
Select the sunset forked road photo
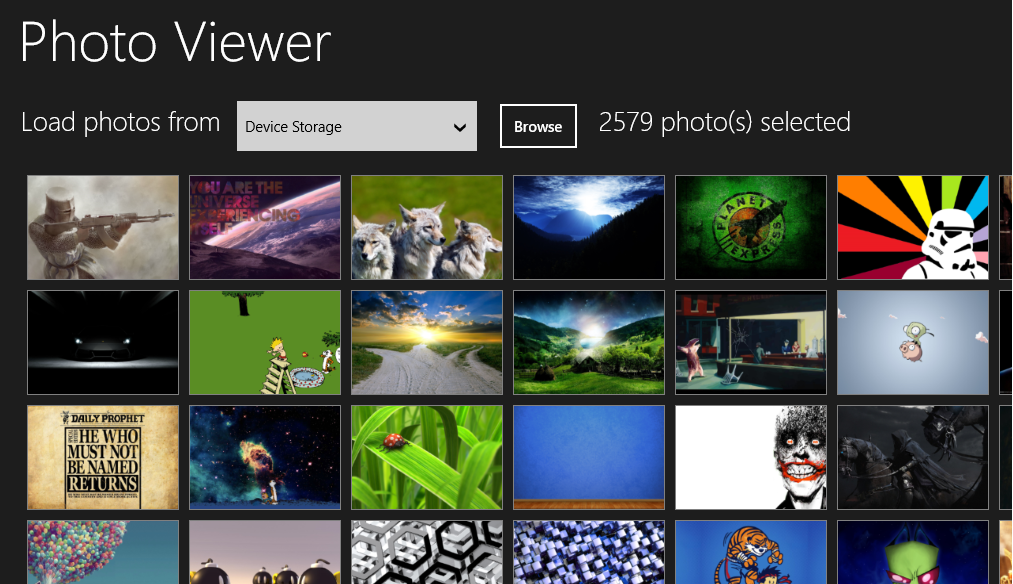426,342
